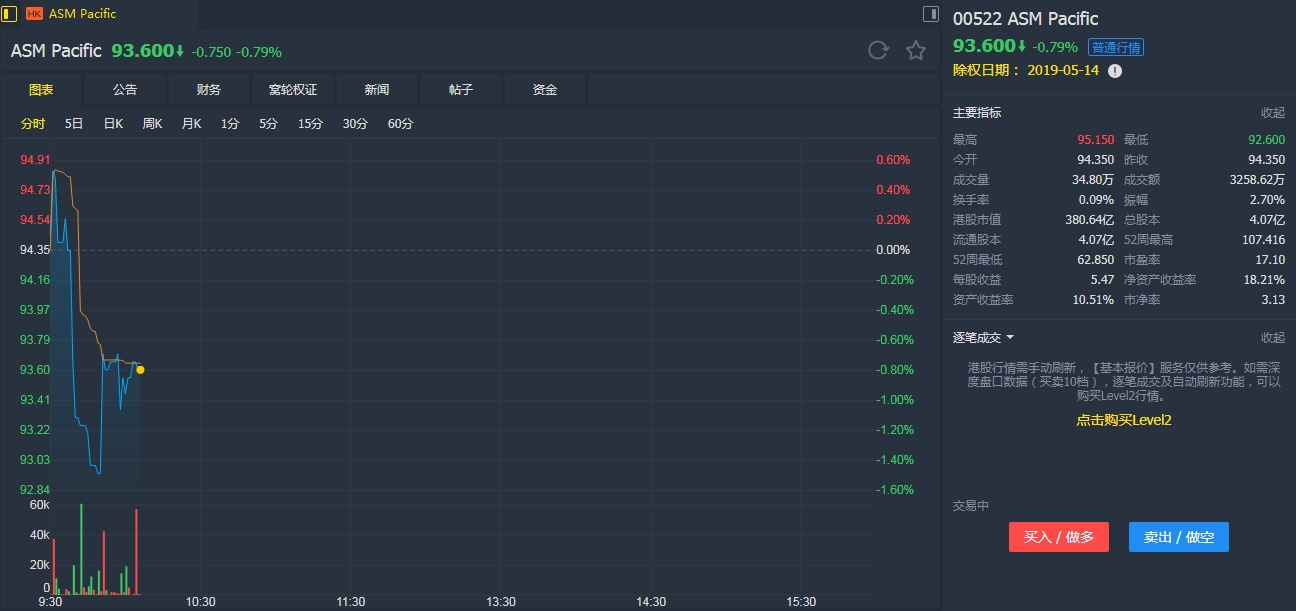This screenshot has width=1296, height=611.
Task: Click the 52周最高 value 107.416
Action: (1262, 240)
